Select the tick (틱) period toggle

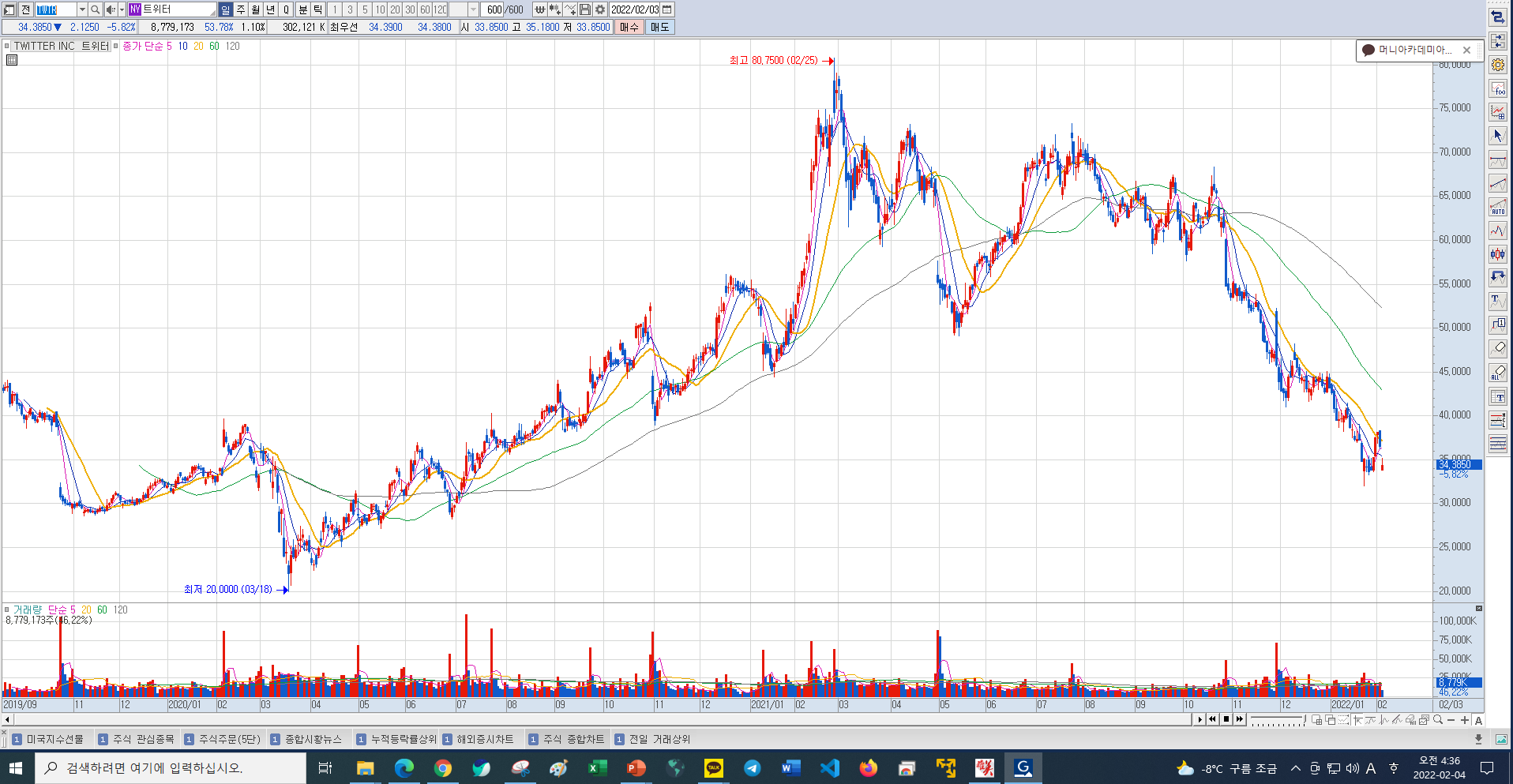click(x=317, y=9)
